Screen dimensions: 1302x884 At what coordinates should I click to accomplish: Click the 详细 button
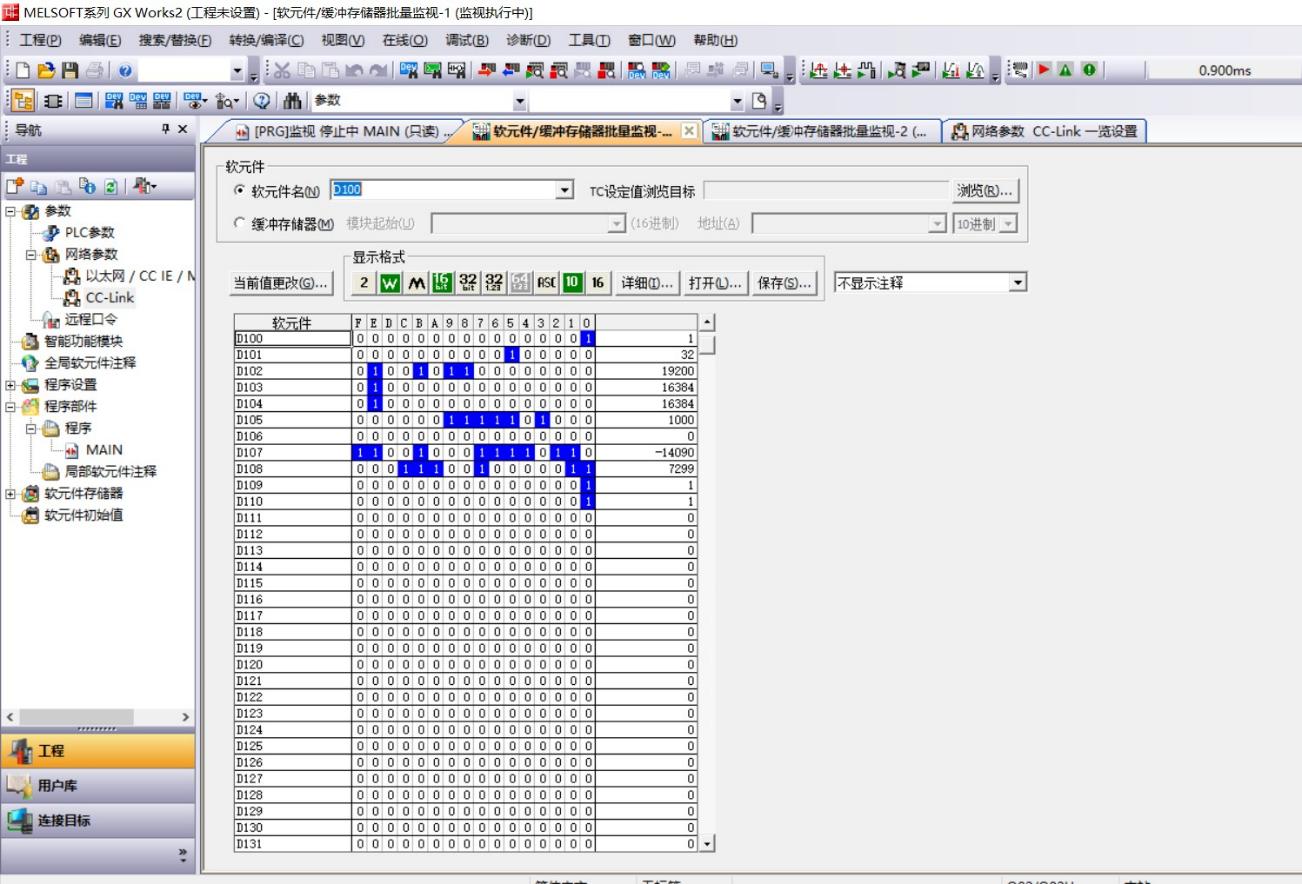tap(647, 283)
